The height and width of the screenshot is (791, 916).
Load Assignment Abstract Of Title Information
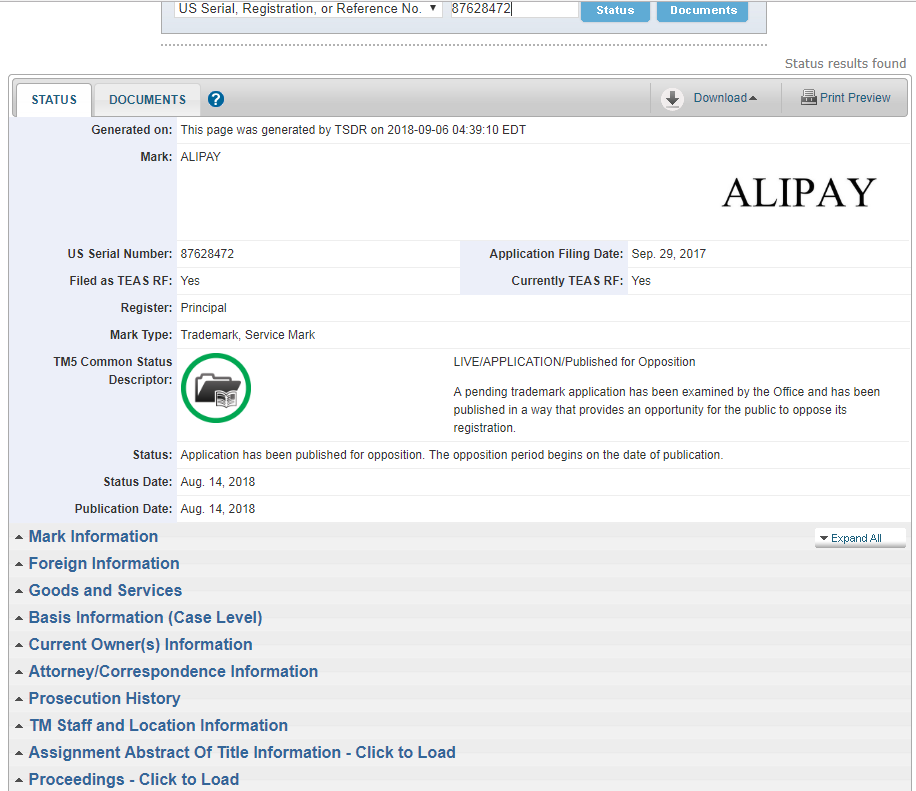242,752
